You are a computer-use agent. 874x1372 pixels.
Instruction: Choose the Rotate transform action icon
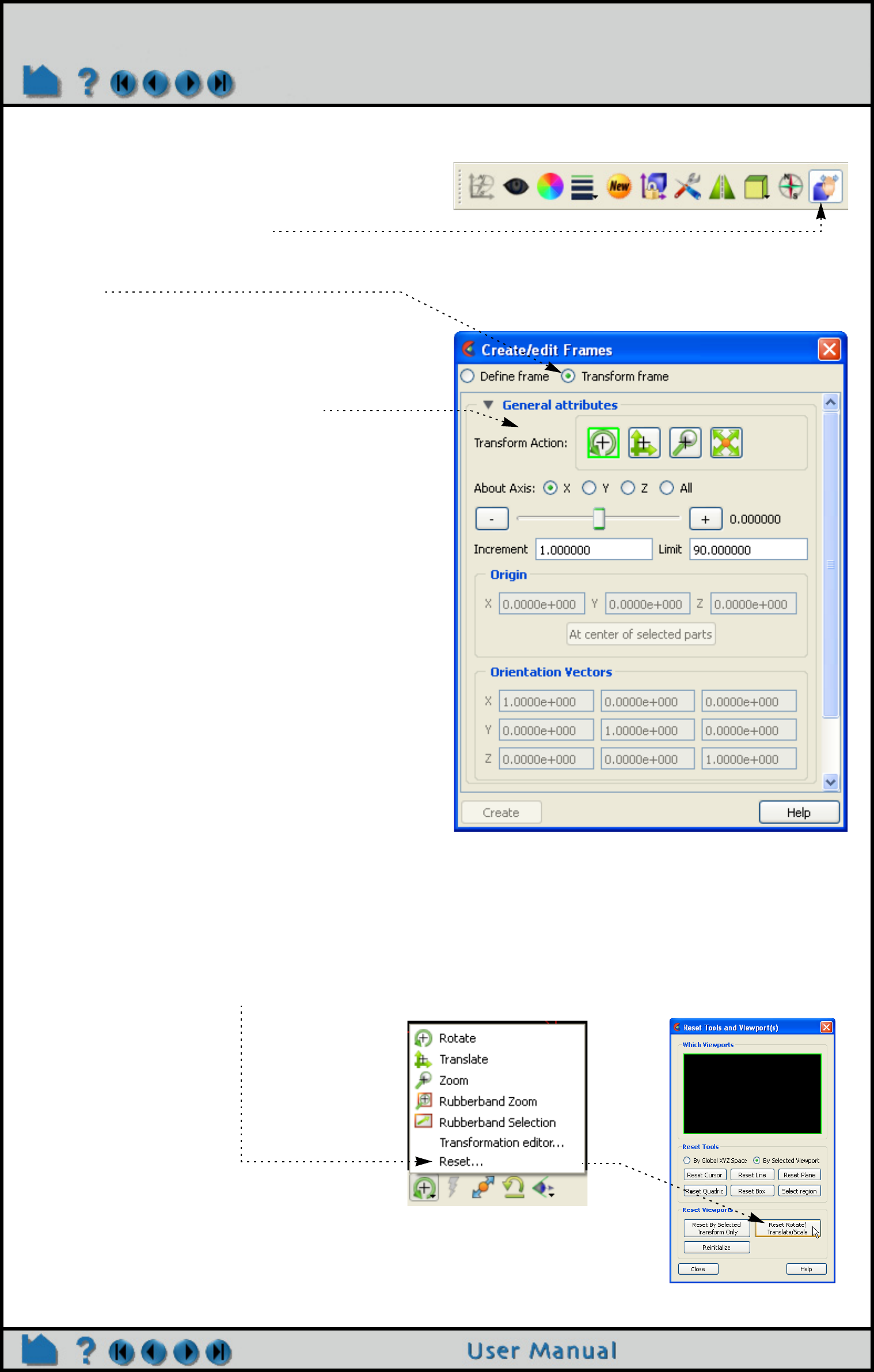603,443
